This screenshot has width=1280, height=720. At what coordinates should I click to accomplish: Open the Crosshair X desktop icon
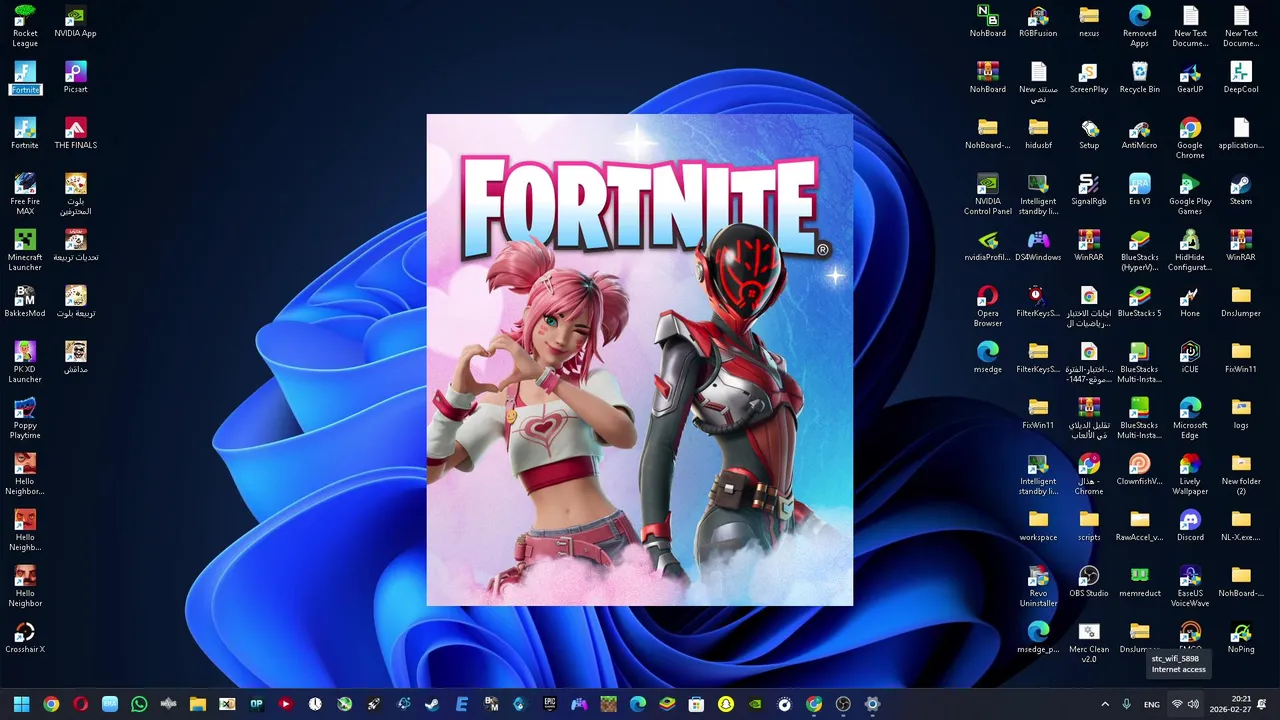click(x=25, y=637)
